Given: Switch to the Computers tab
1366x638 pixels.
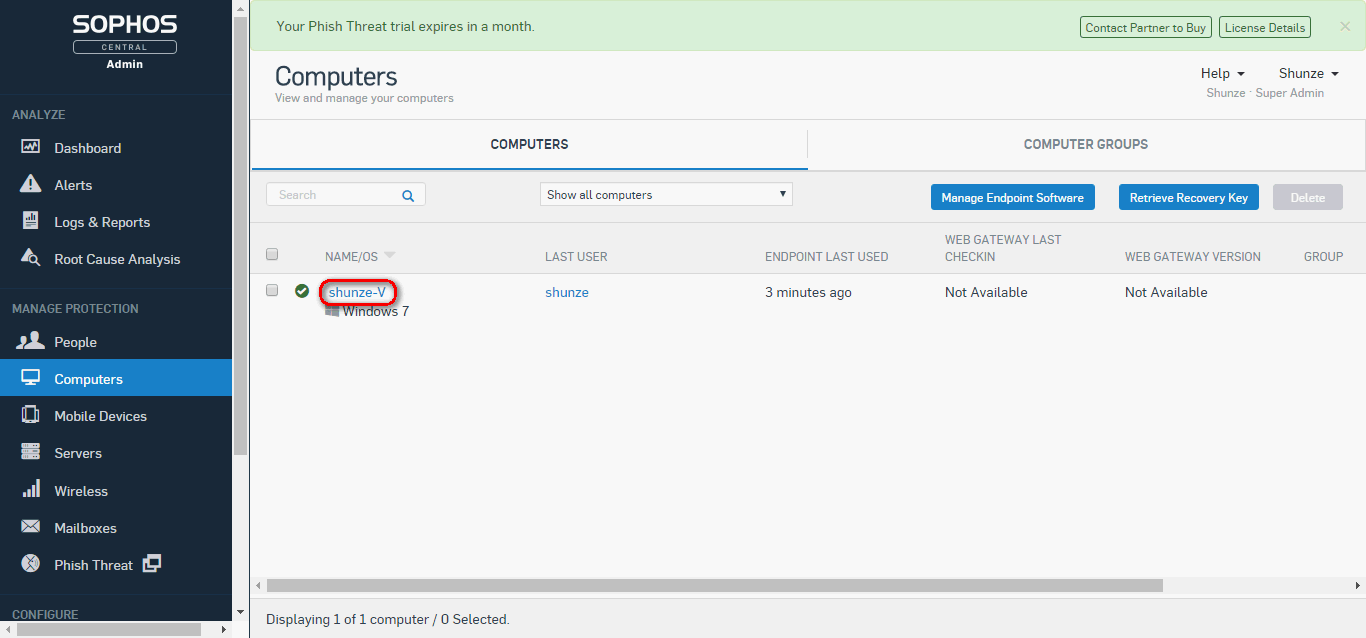Looking at the screenshot, I should click(529, 144).
